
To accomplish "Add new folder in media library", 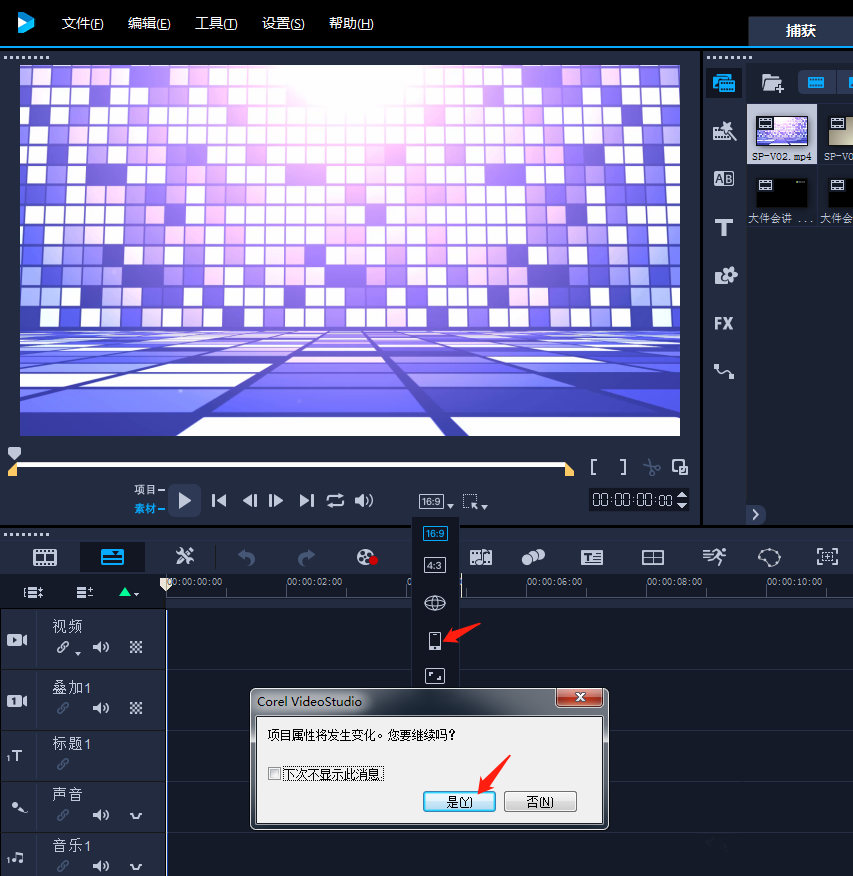I will 771,83.
